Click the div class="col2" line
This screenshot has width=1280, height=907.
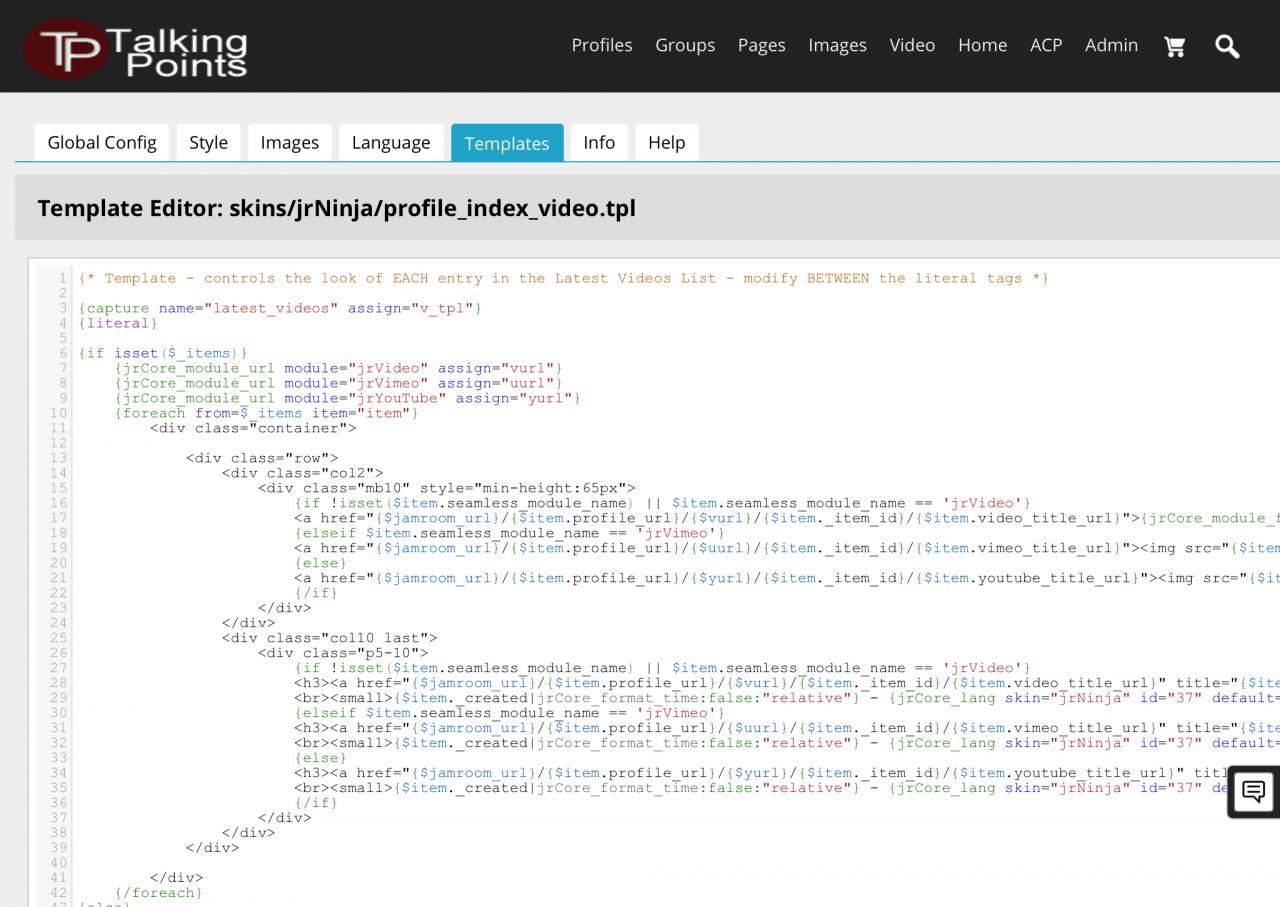click(302, 473)
